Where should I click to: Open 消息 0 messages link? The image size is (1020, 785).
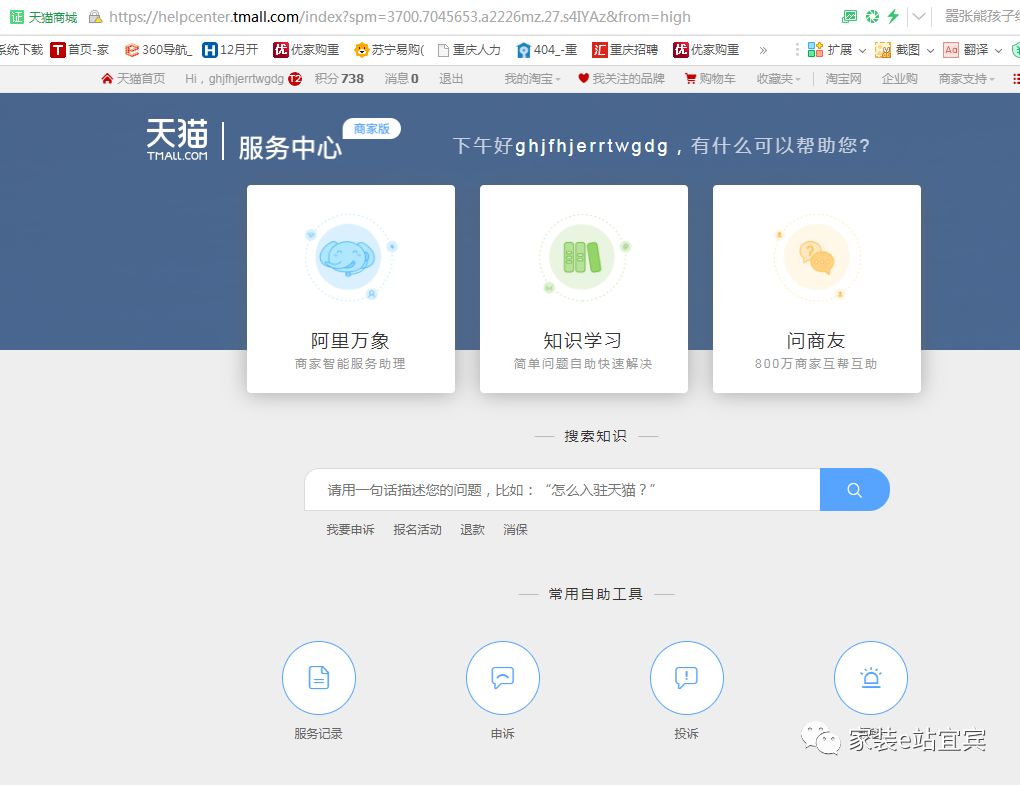tap(401, 79)
